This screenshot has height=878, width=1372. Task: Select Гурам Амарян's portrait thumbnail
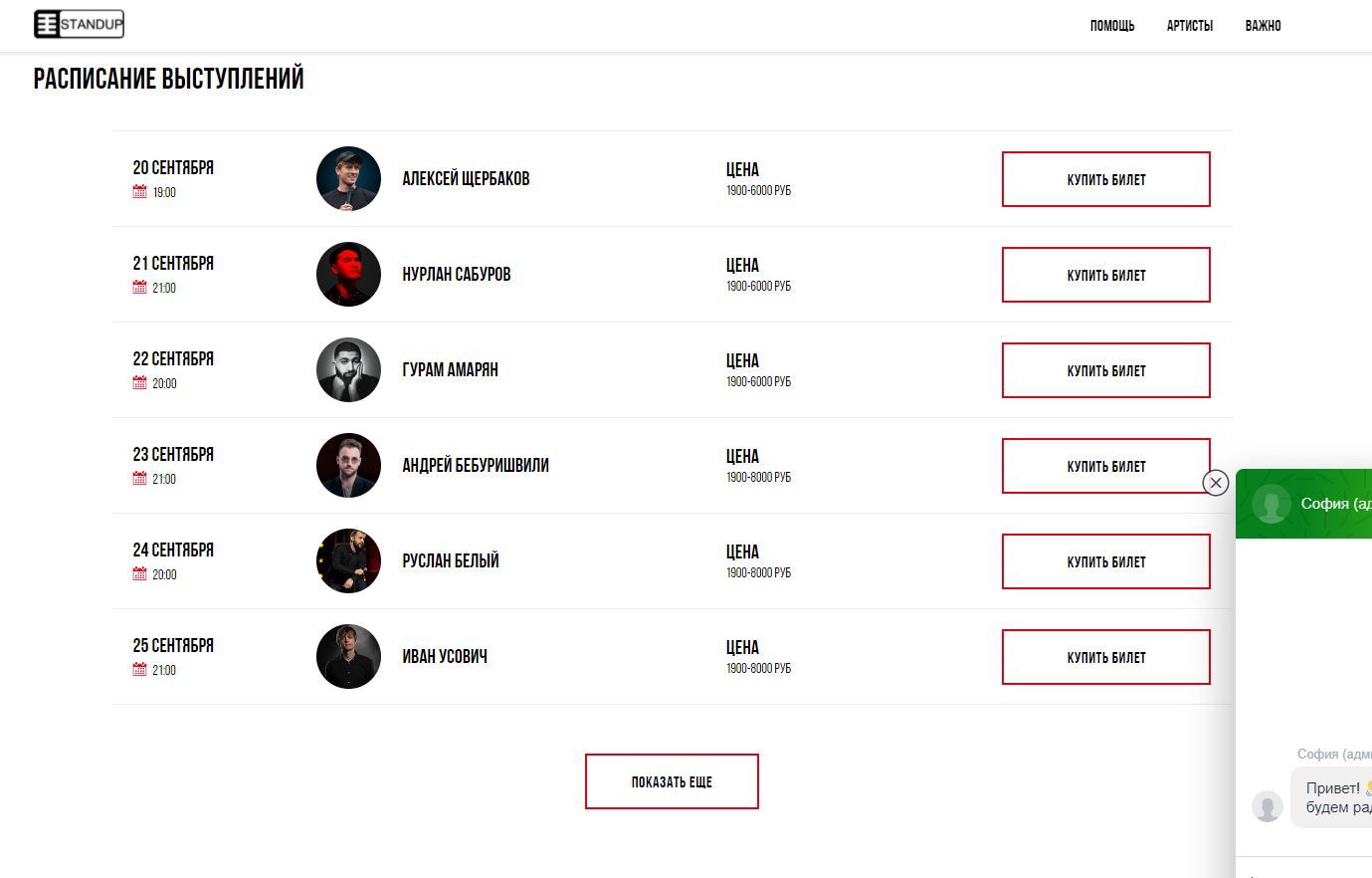click(x=348, y=370)
